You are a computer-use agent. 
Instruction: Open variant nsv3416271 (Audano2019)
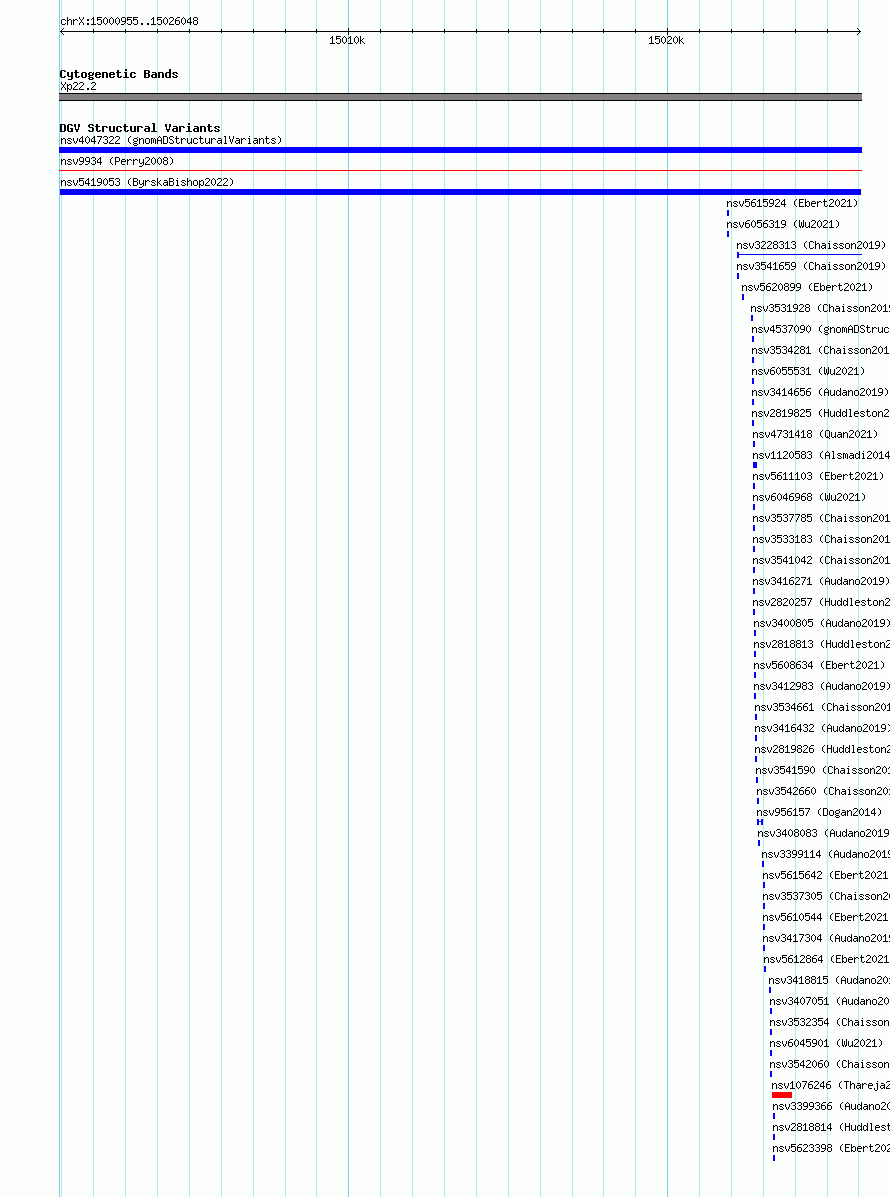pos(821,581)
